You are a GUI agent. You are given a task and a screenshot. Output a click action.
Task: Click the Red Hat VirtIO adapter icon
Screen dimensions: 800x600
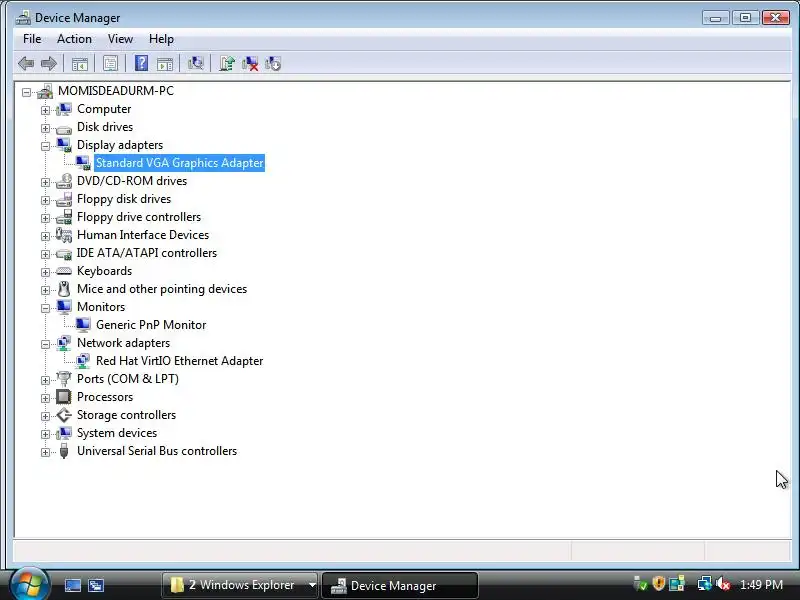pyautogui.click(x=83, y=361)
